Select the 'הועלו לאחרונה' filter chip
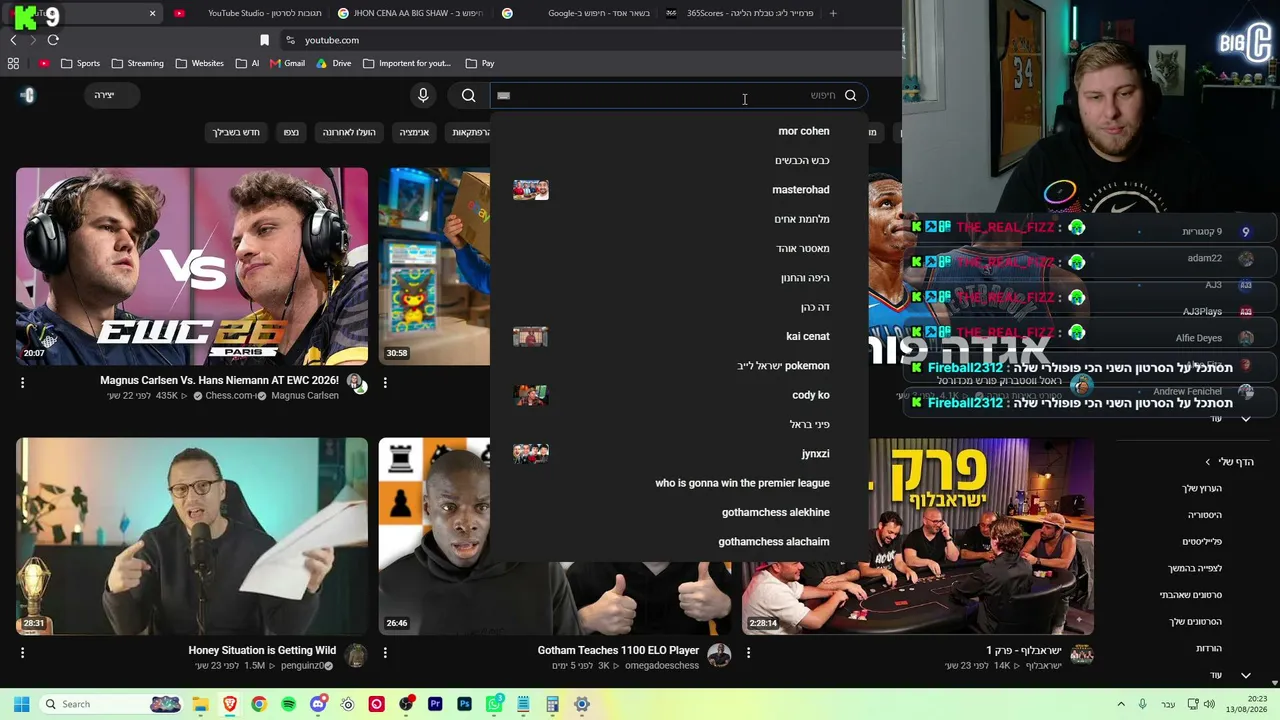Image resolution: width=1280 pixels, height=720 pixels. click(x=349, y=132)
